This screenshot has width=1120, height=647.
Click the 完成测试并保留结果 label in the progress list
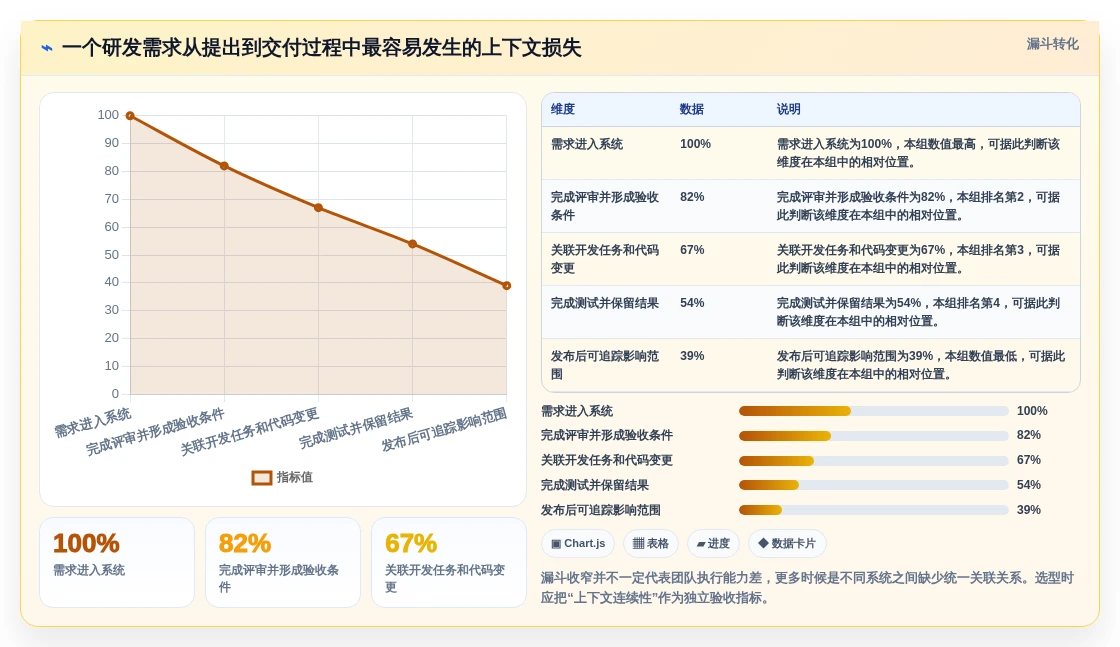(x=595, y=486)
